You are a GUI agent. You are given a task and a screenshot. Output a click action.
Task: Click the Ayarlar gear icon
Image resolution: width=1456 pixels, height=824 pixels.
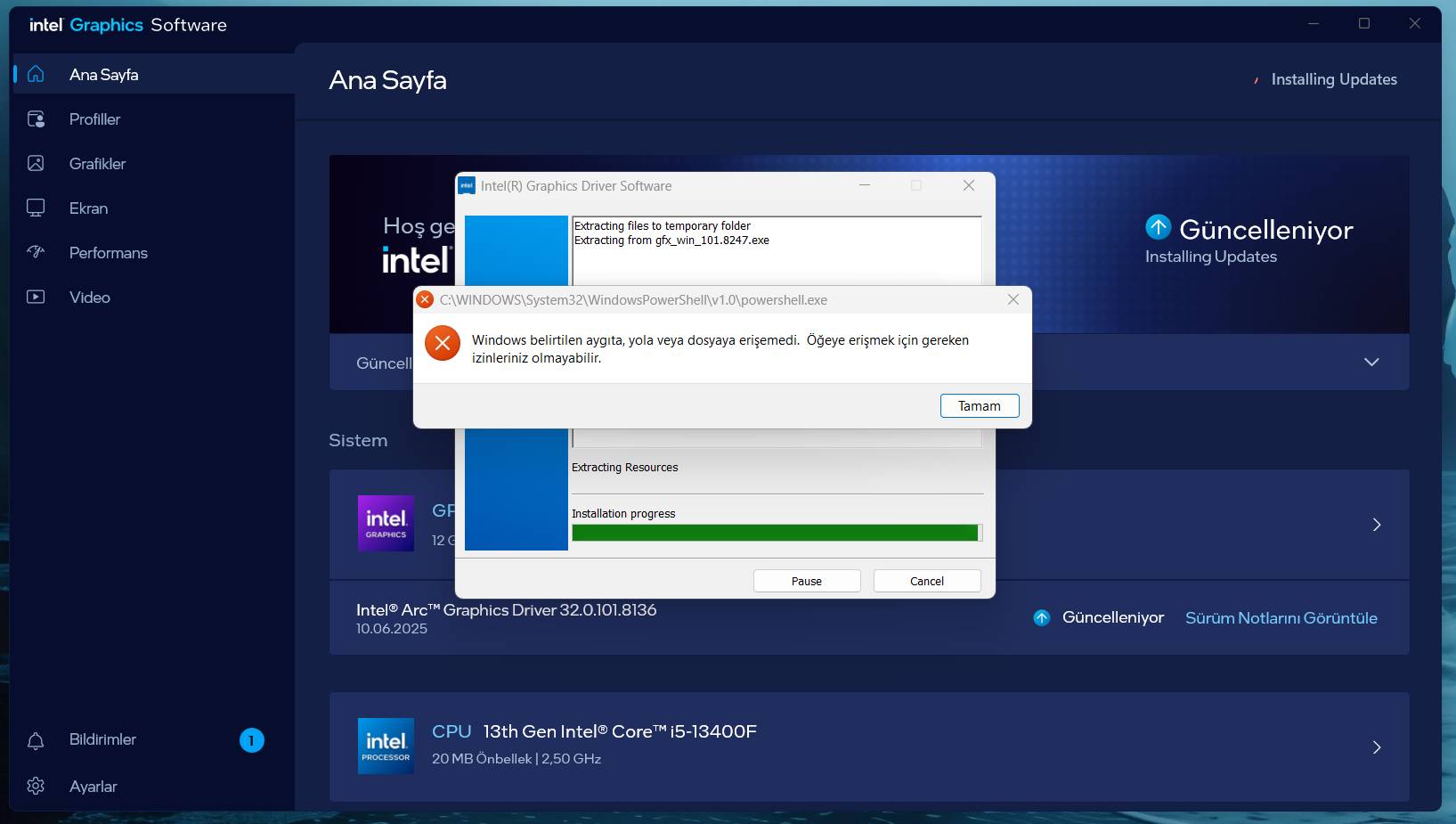(36, 786)
